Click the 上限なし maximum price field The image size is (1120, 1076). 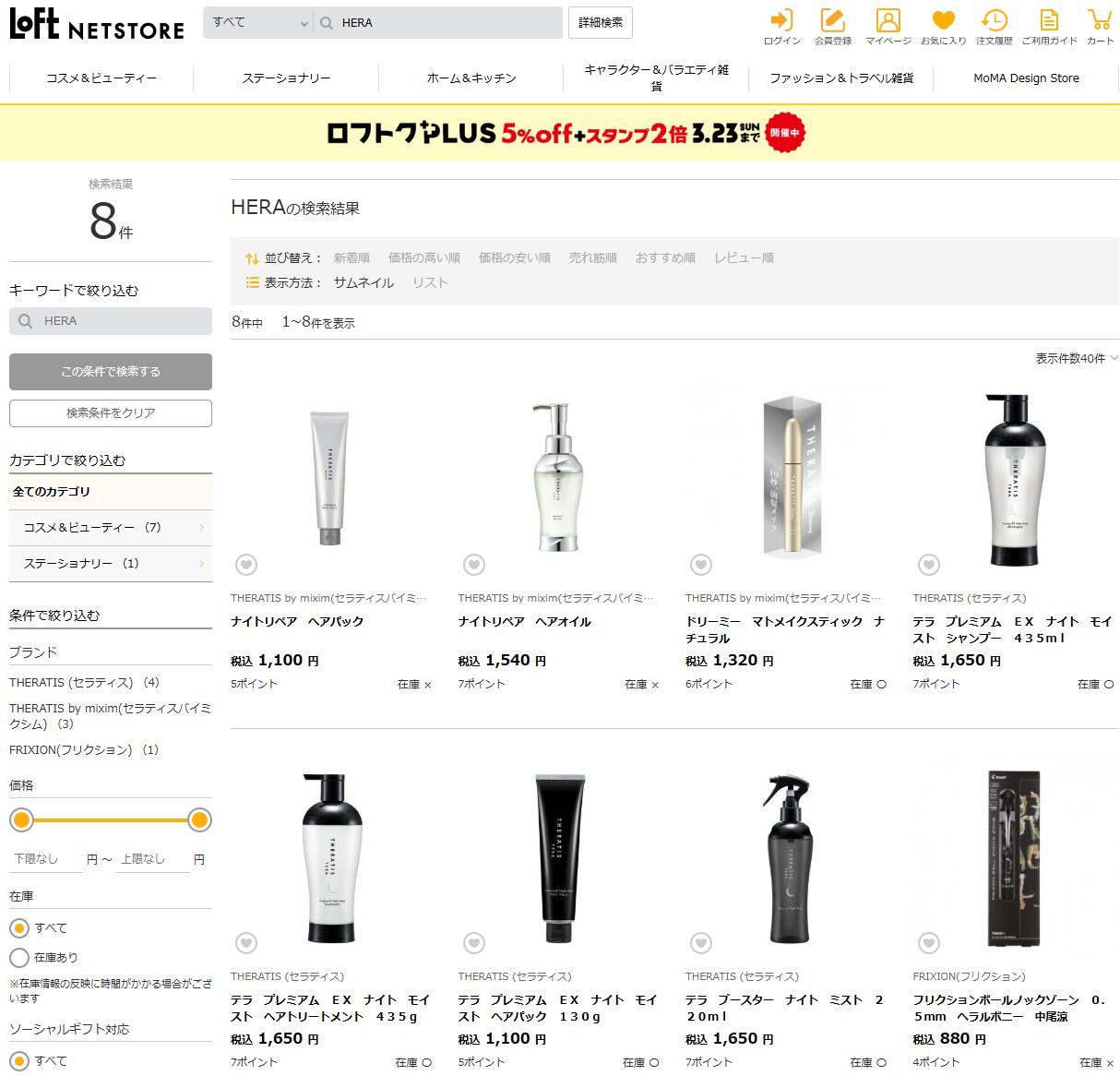[x=153, y=859]
